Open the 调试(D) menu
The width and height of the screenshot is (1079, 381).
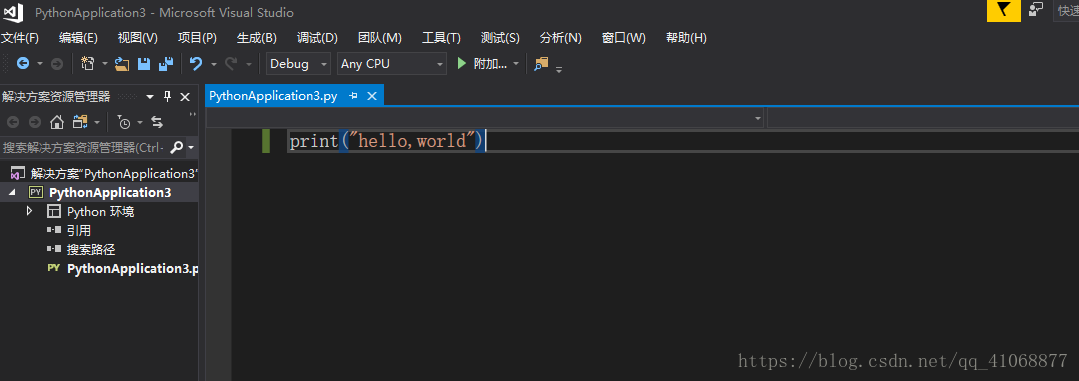point(317,38)
